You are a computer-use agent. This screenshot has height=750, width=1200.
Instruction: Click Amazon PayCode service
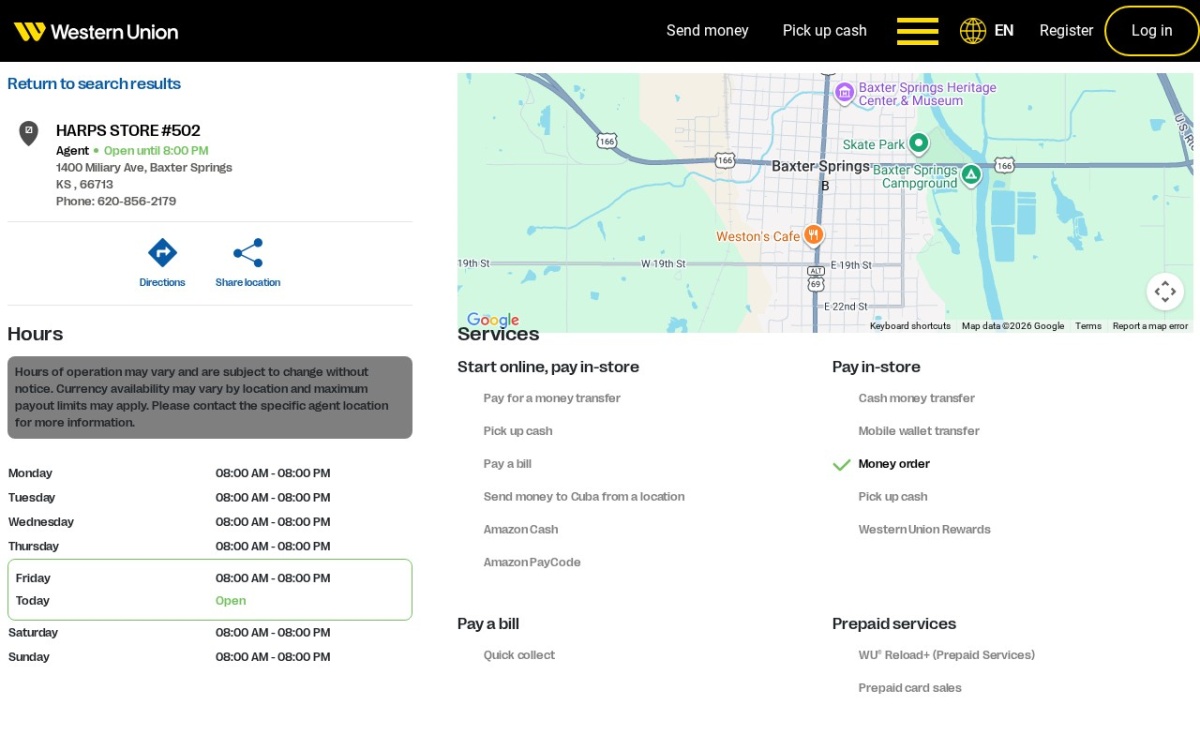point(532,563)
